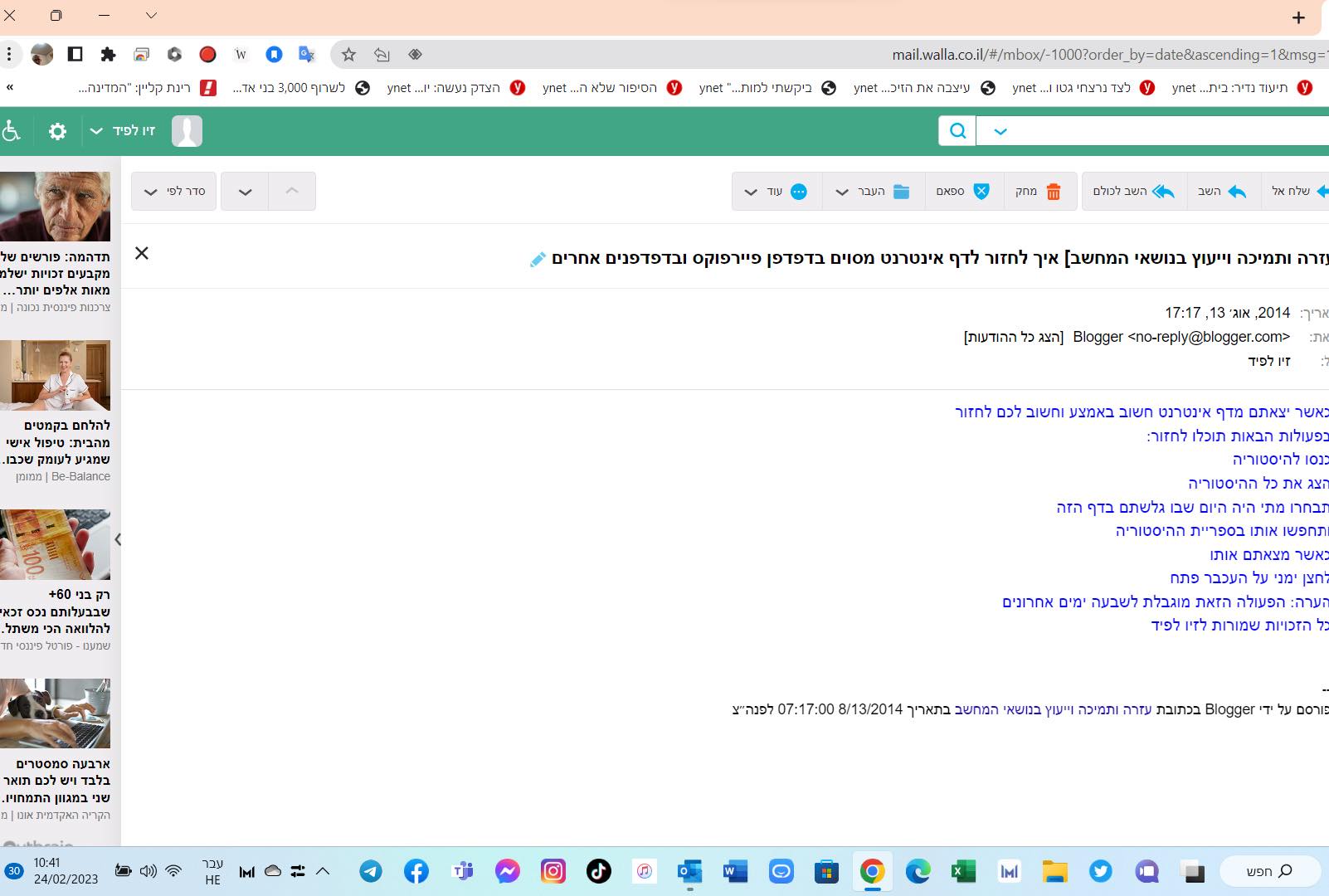The image size is (1329, 896).
Task: Open Telegram from the taskbar
Action: (x=371, y=871)
